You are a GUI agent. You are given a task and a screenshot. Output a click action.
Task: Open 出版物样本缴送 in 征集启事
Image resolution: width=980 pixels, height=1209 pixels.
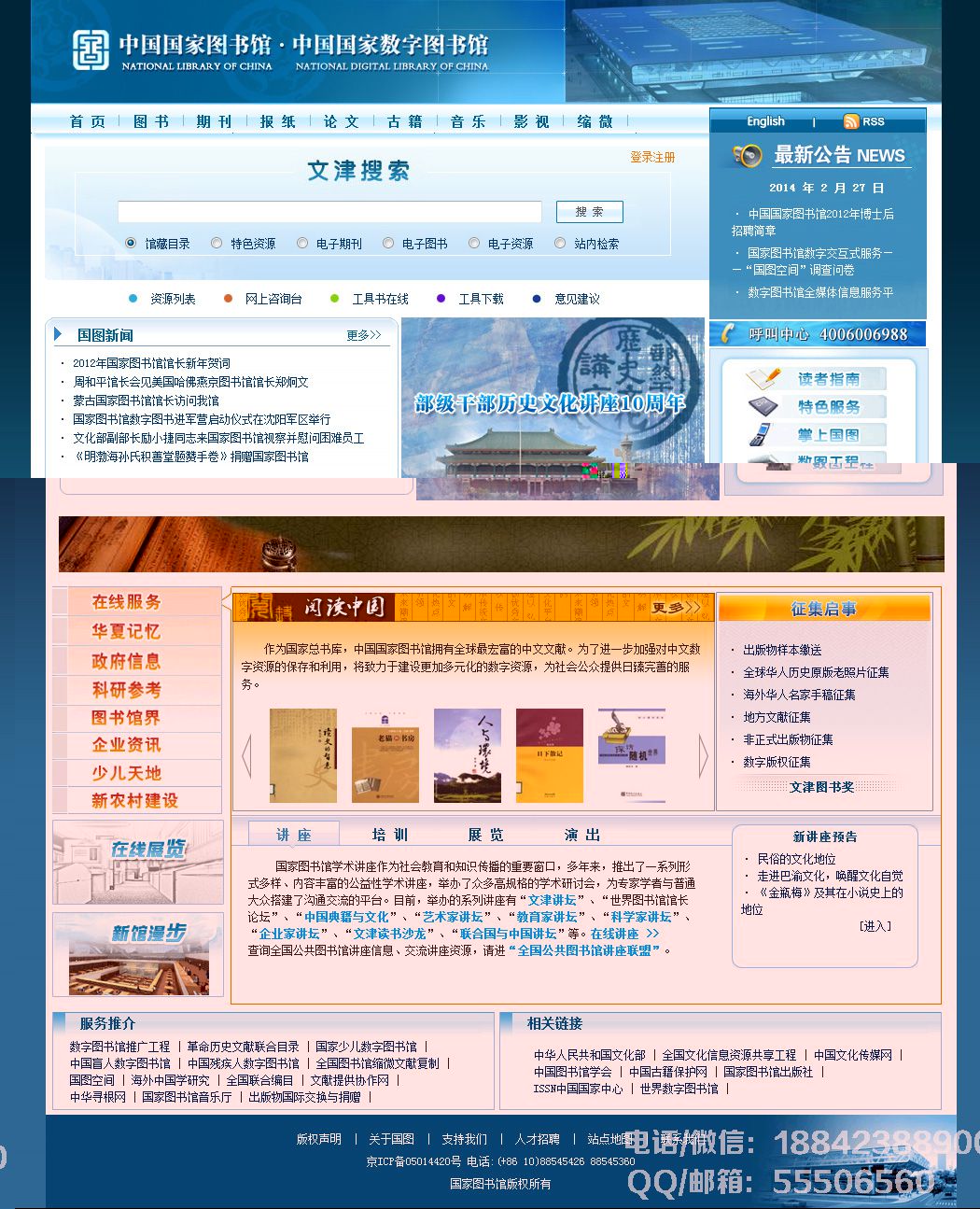pyautogui.click(x=782, y=650)
